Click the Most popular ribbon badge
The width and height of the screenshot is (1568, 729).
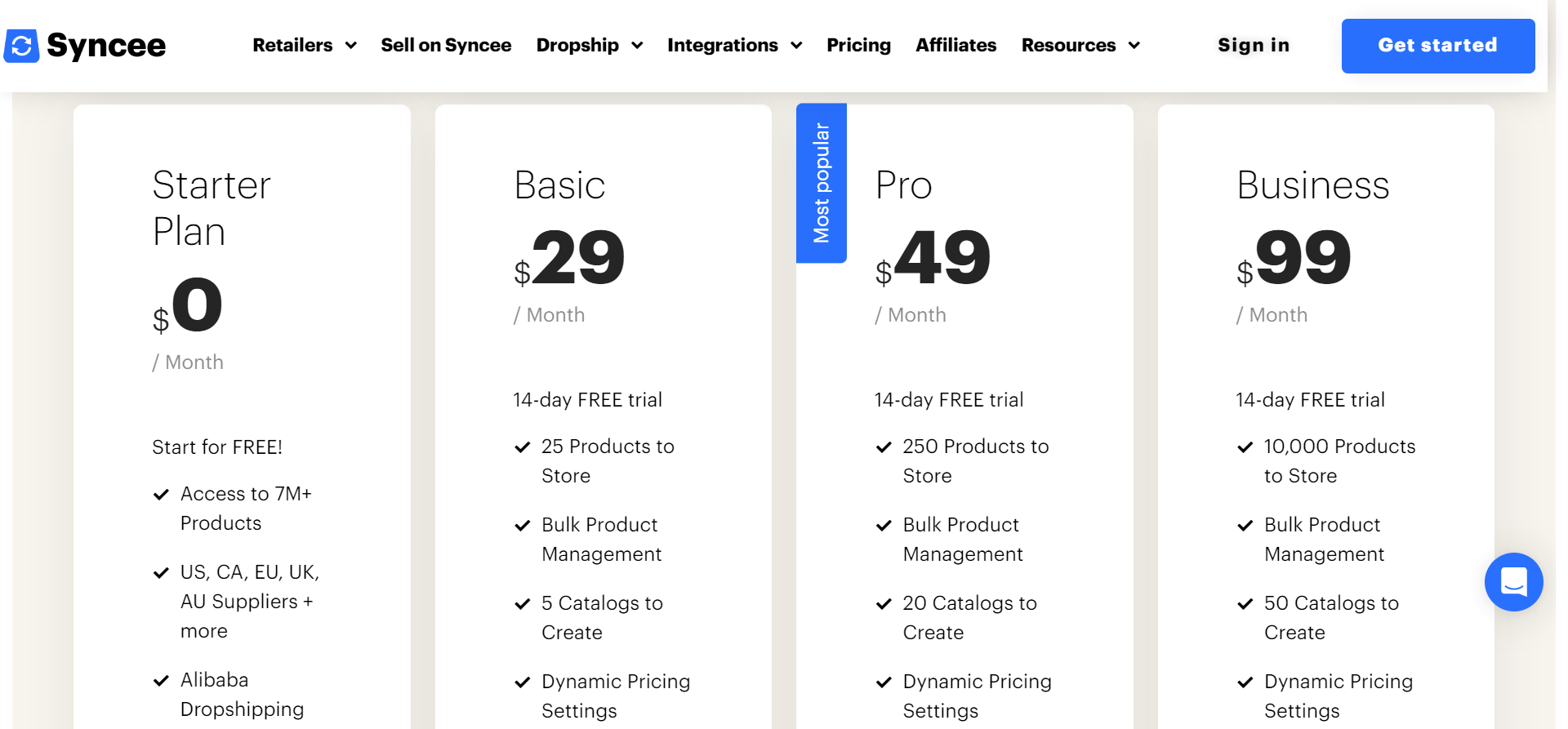click(822, 183)
